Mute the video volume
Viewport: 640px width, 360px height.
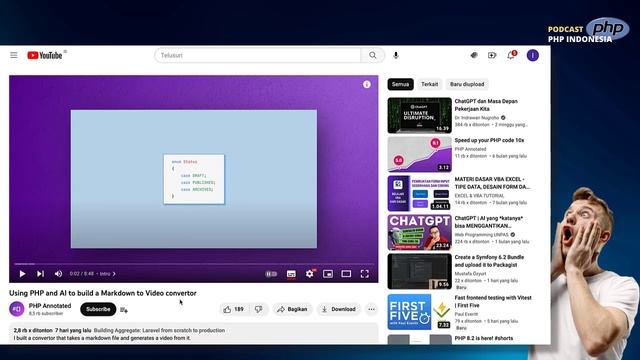tap(58, 273)
